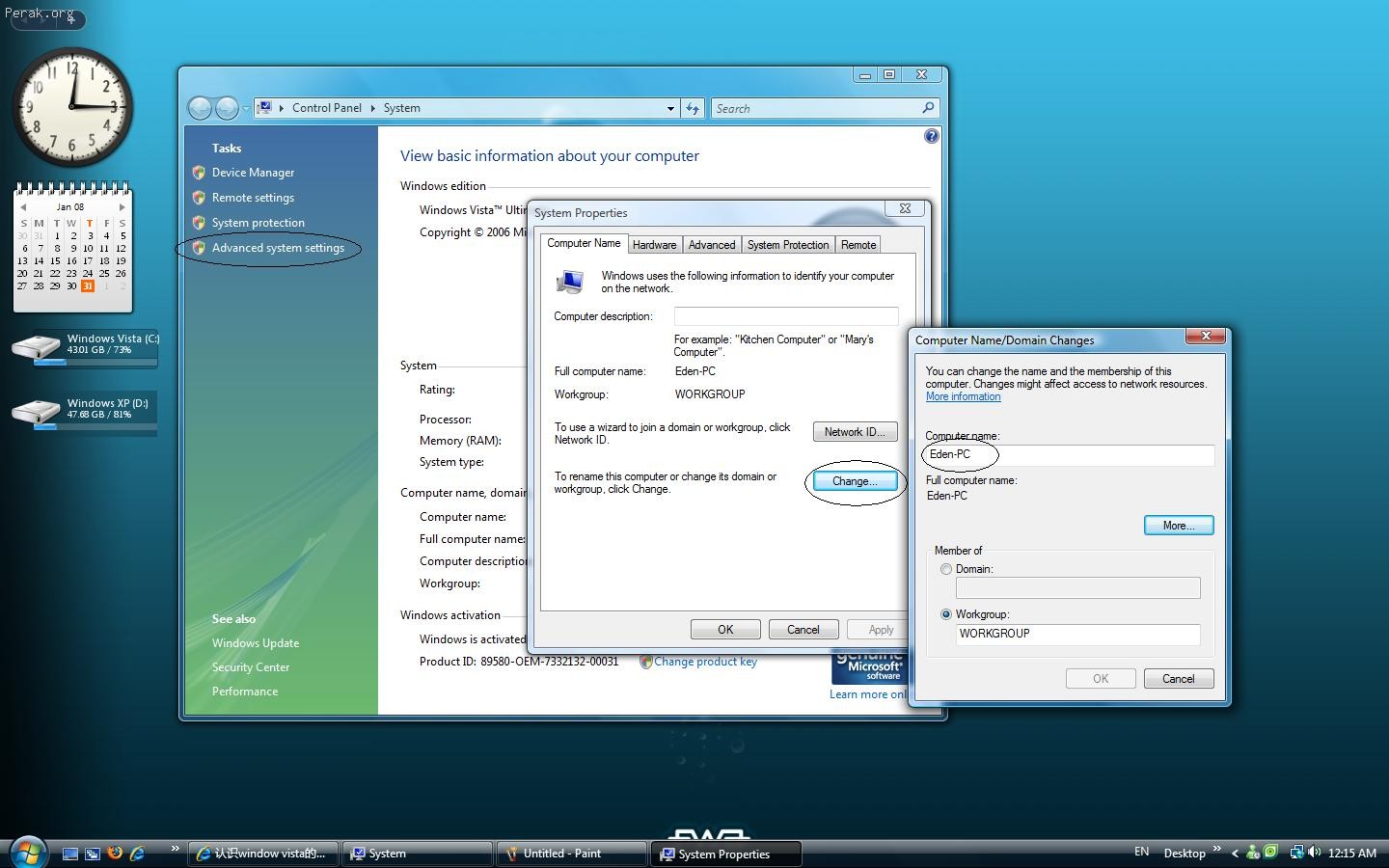Click Switch between windows quick launch icon
The image size is (1389, 868).
pos(93,854)
